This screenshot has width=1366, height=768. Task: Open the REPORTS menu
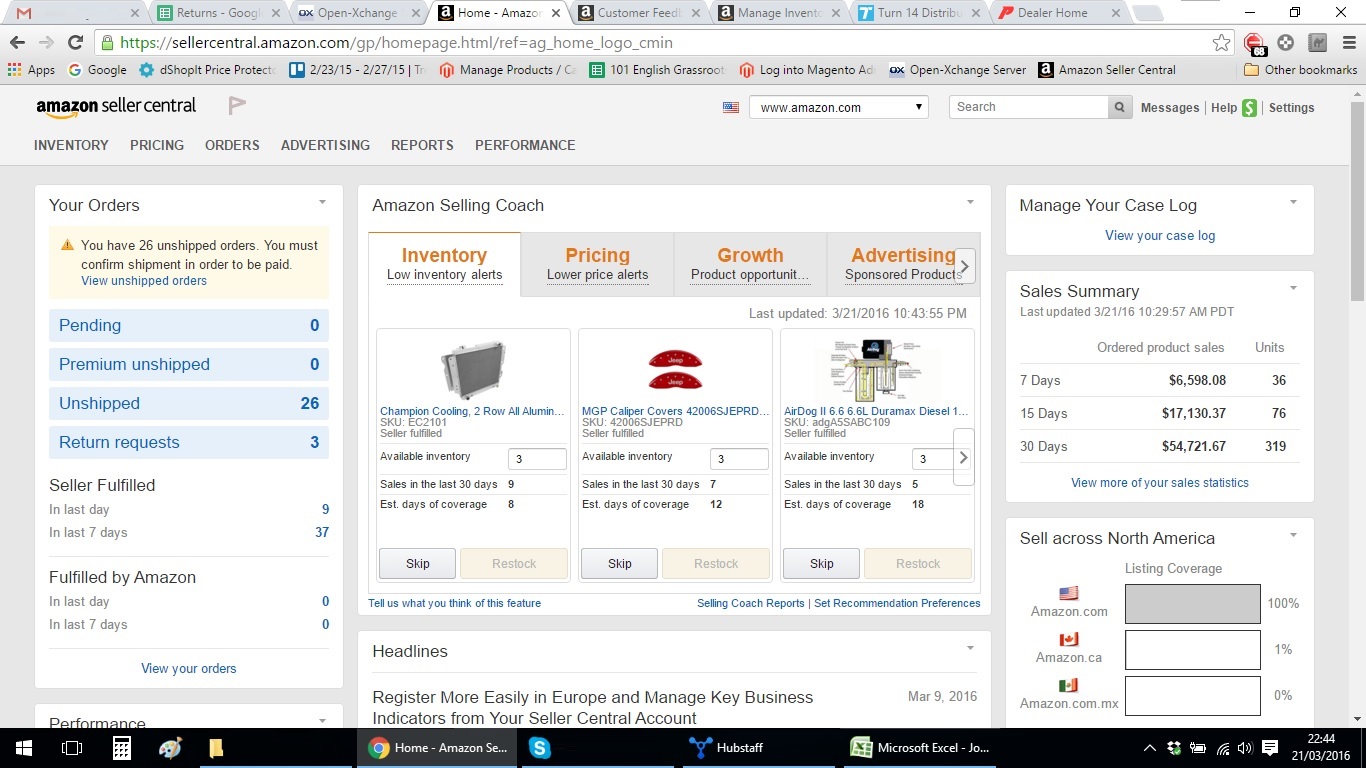422,145
